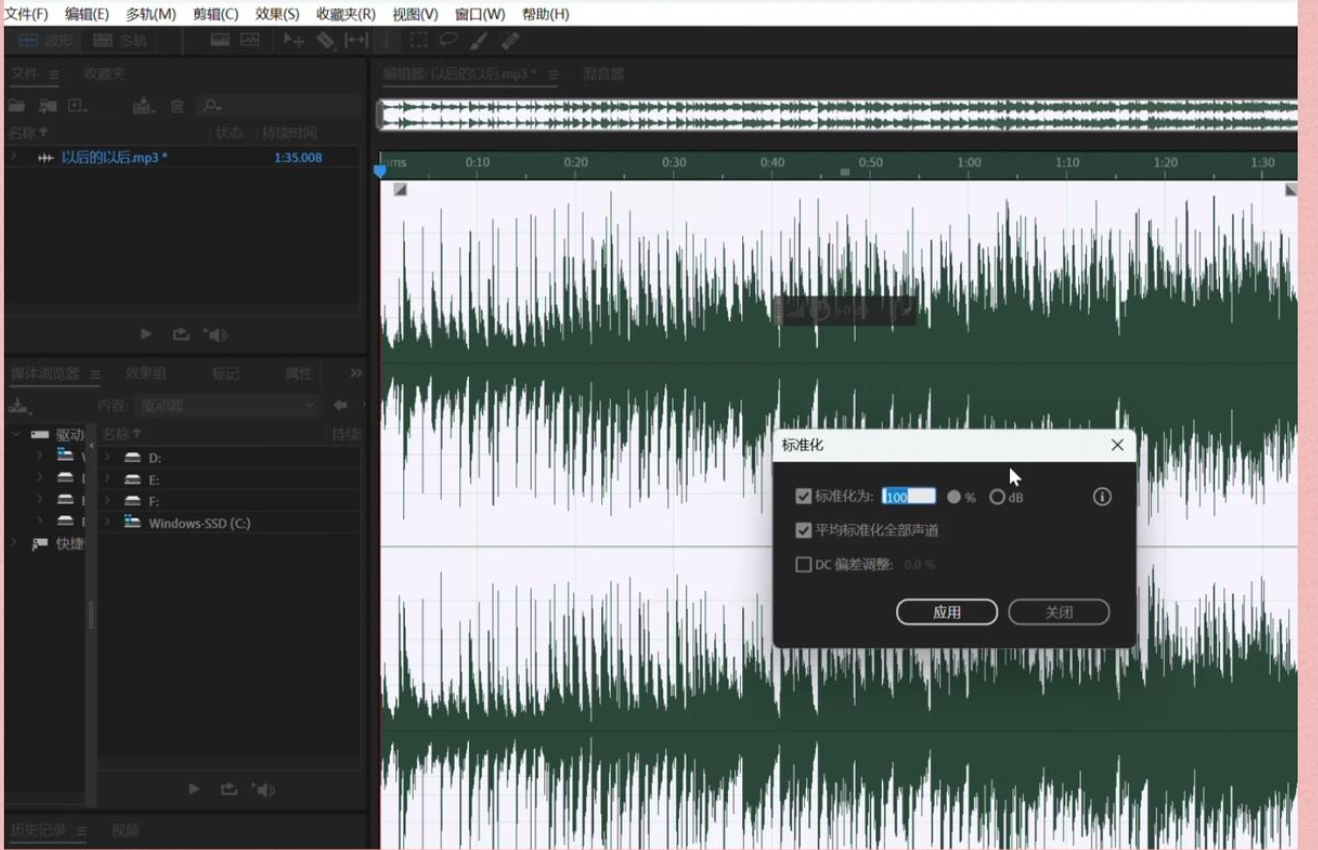This screenshot has width=1318, height=850.
Task: Open the info icon in Normalize dialog
Action: tap(1102, 497)
